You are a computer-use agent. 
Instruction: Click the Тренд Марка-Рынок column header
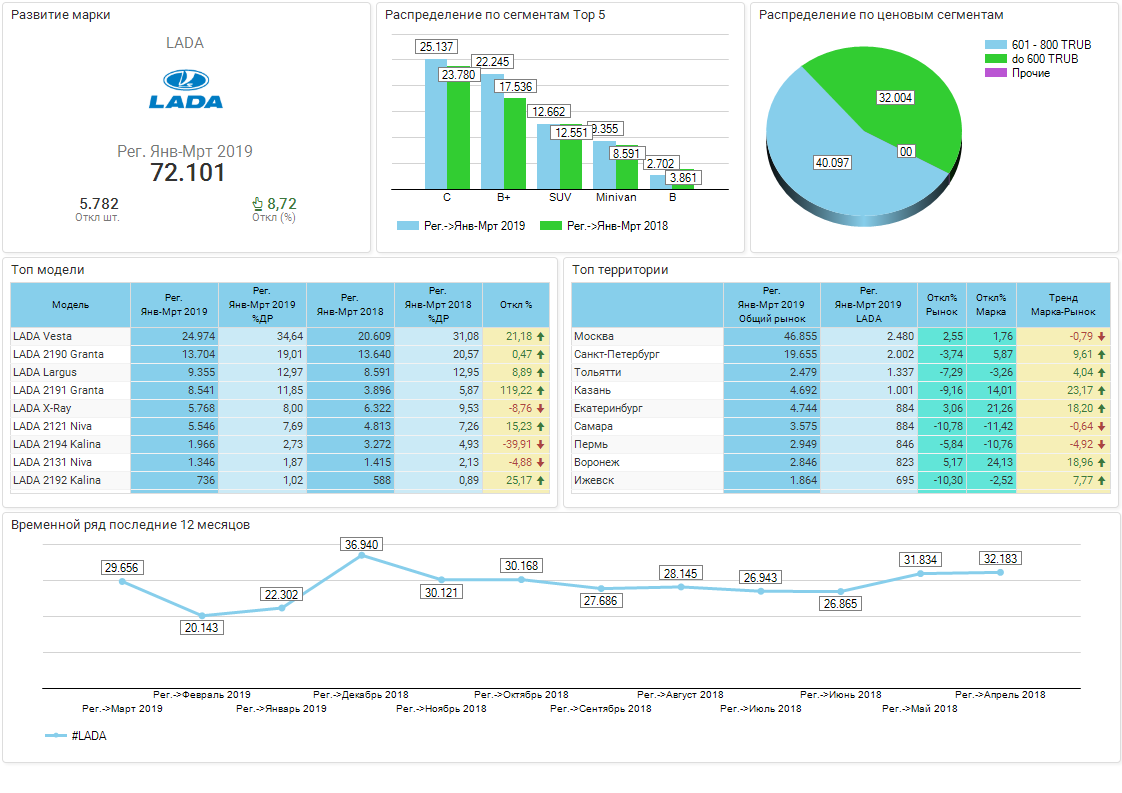pyautogui.click(x=1063, y=305)
